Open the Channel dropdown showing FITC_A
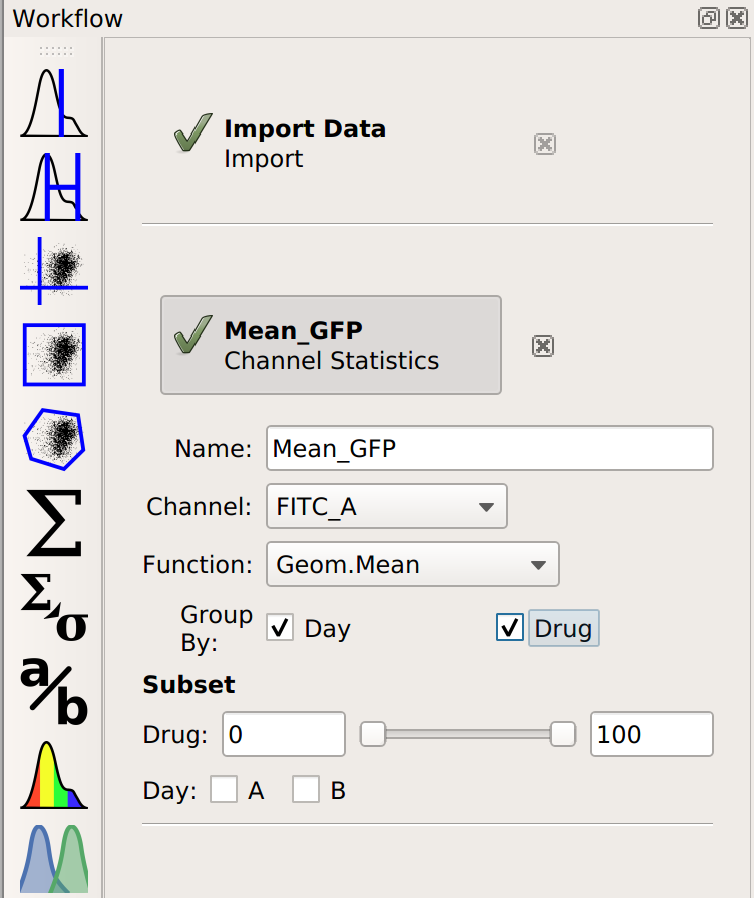Screen dimensions: 754x898 tap(386, 506)
